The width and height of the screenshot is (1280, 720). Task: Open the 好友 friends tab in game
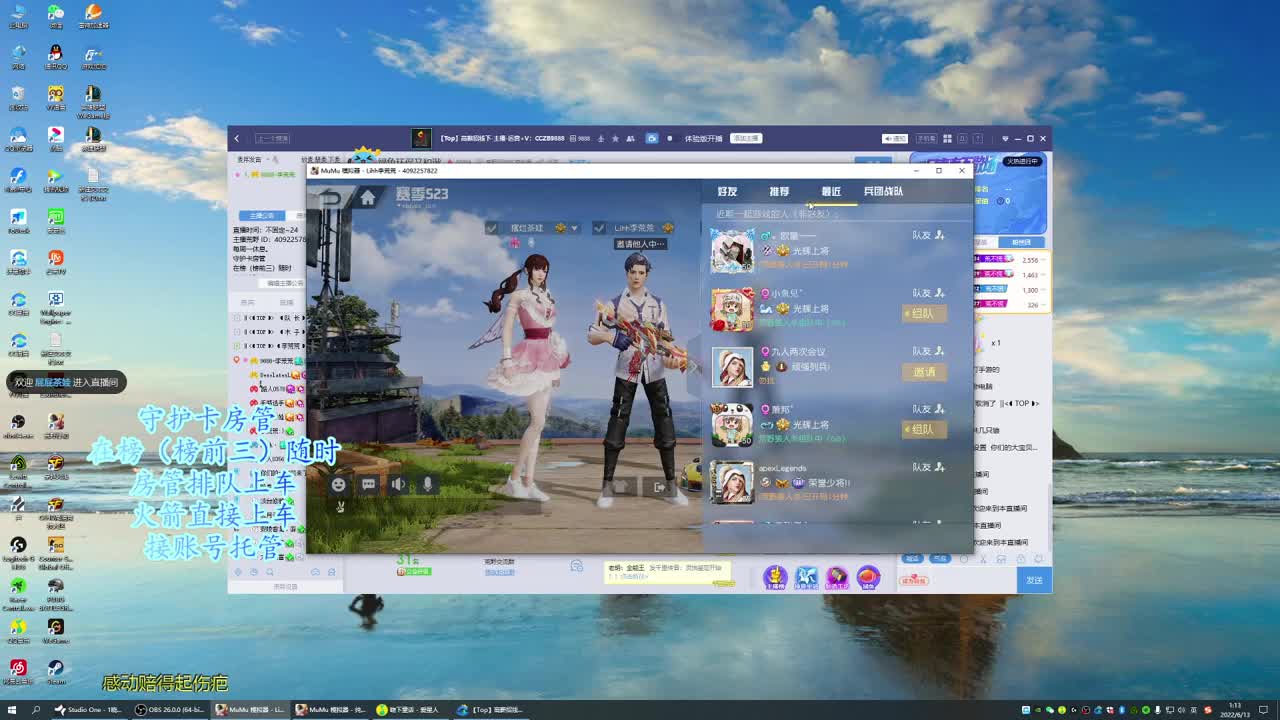[x=727, y=191]
